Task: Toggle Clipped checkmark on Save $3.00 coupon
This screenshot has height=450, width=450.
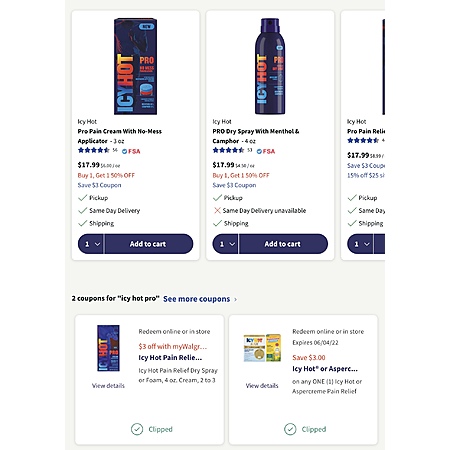Action: [290, 429]
